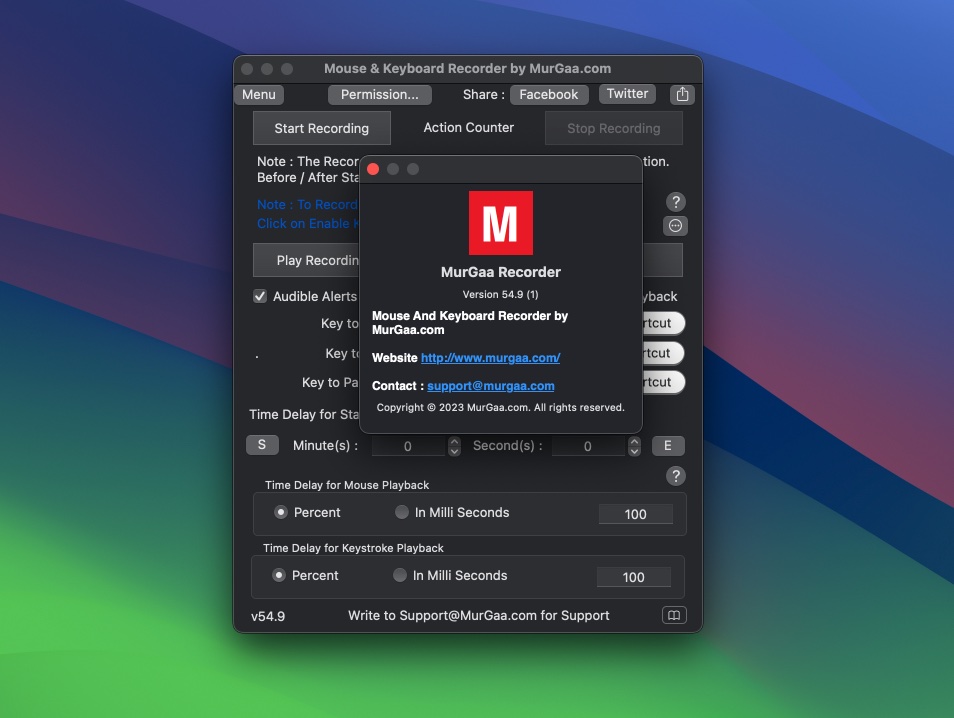Open the user manual book icon at bottom right
Image resolution: width=954 pixels, height=718 pixels.
(x=674, y=615)
